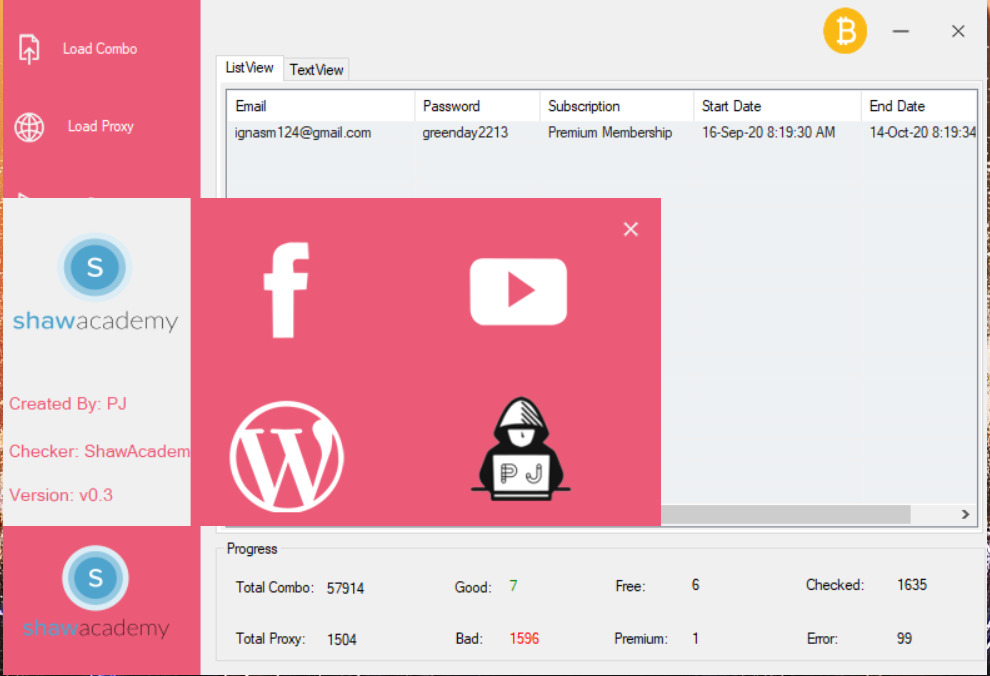Click the Good count 7
The image size is (990, 676).
(513, 586)
